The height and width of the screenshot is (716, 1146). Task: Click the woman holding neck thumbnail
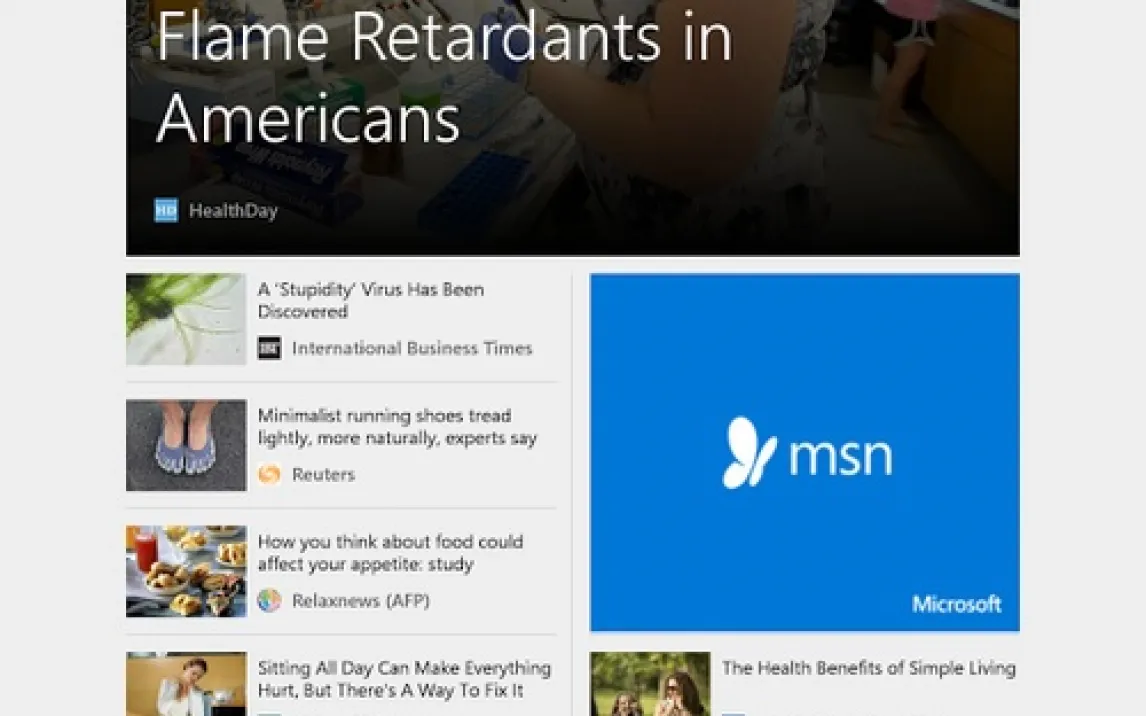[186, 684]
